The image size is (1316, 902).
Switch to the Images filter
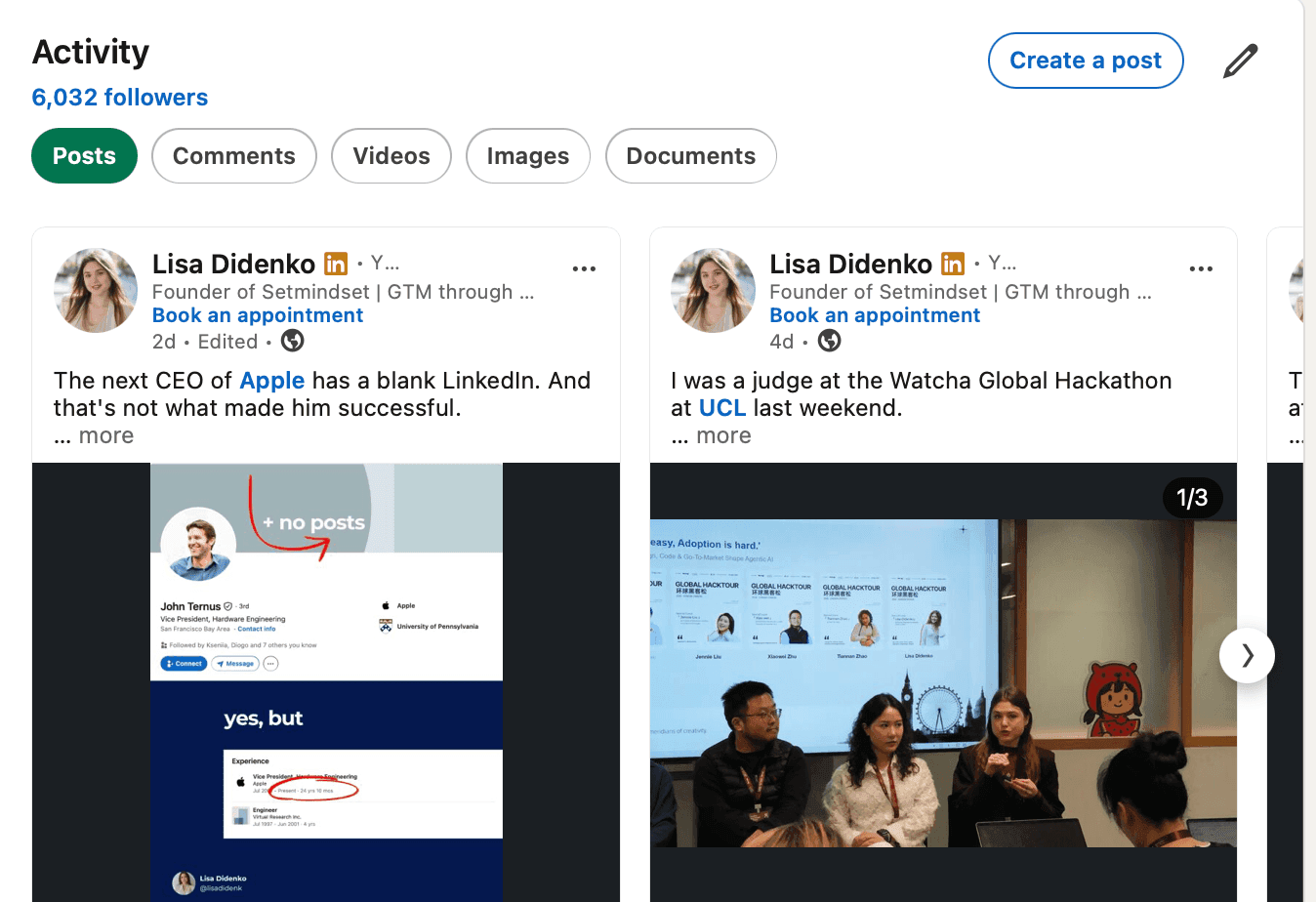[528, 156]
